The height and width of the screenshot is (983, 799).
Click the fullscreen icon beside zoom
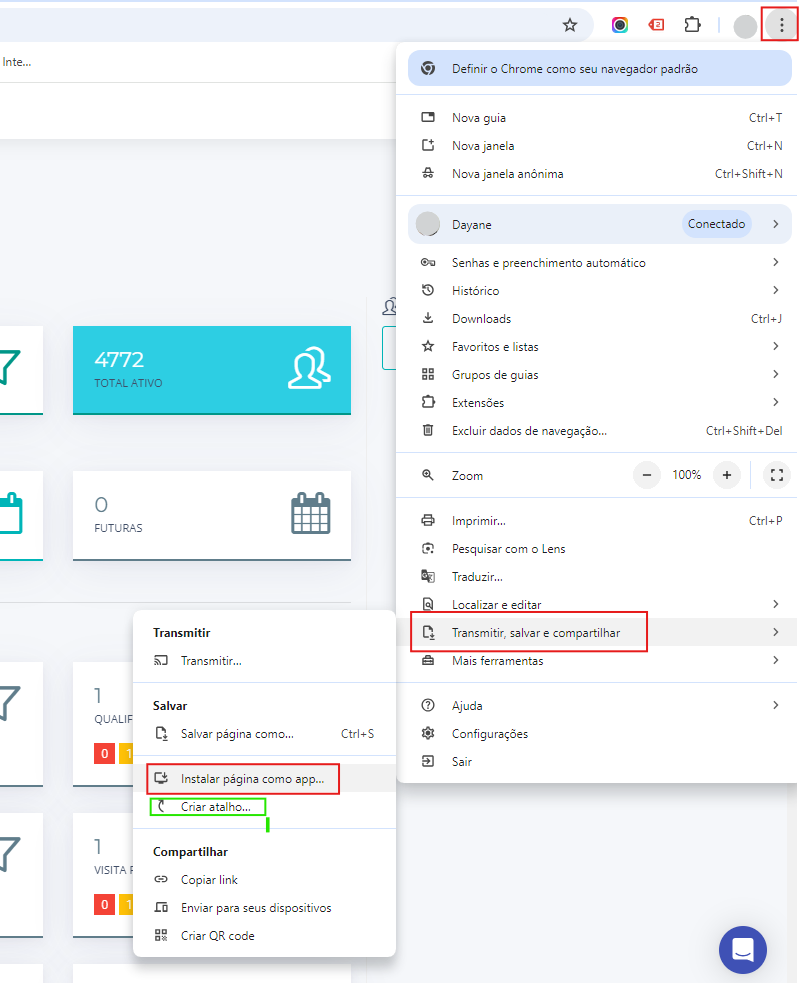pos(776,475)
